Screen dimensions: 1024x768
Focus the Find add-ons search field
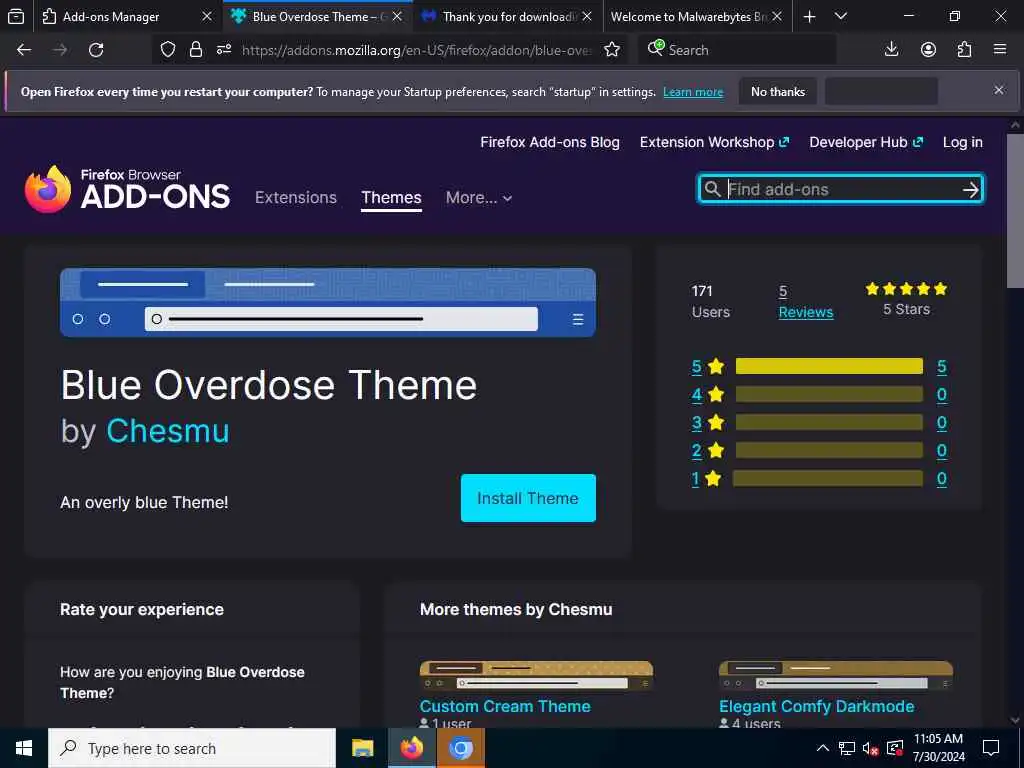point(840,189)
